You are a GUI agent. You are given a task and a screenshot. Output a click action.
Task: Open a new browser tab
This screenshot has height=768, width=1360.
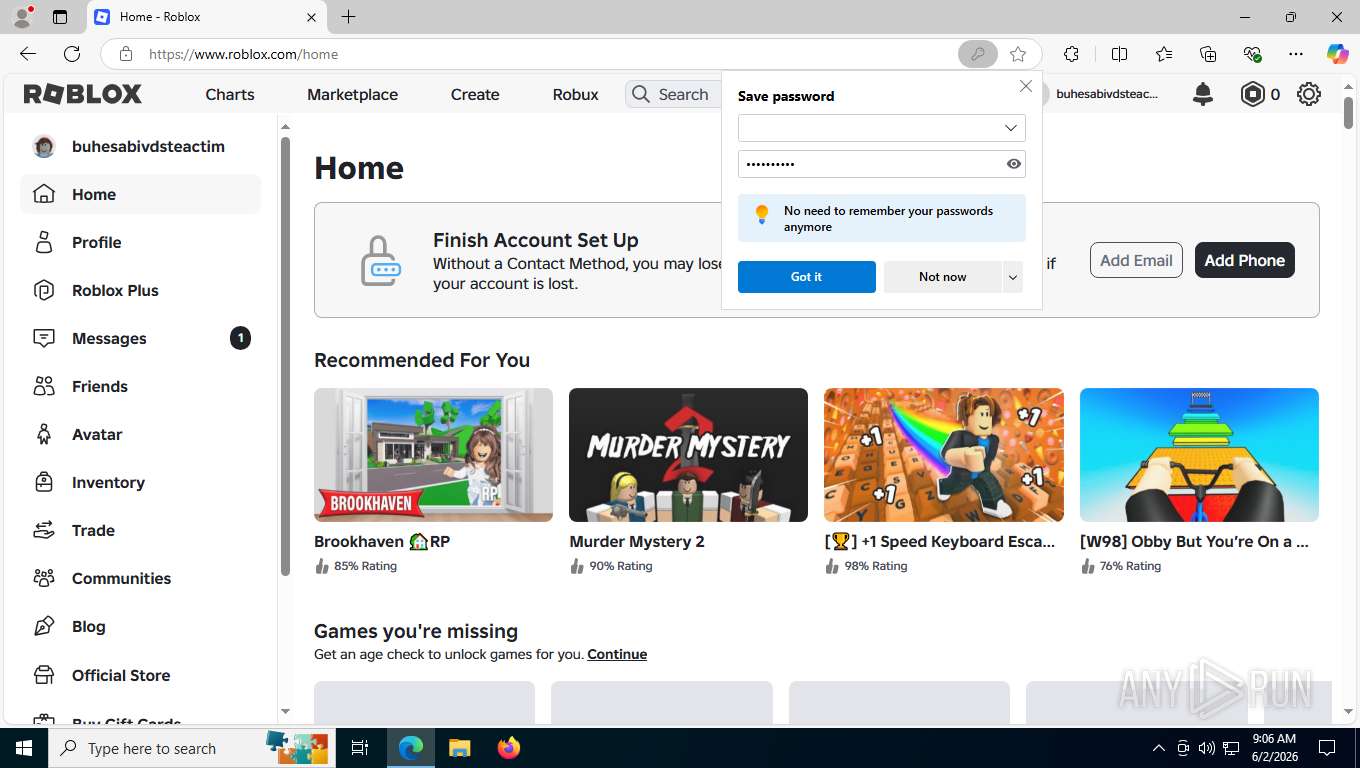tap(348, 17)
